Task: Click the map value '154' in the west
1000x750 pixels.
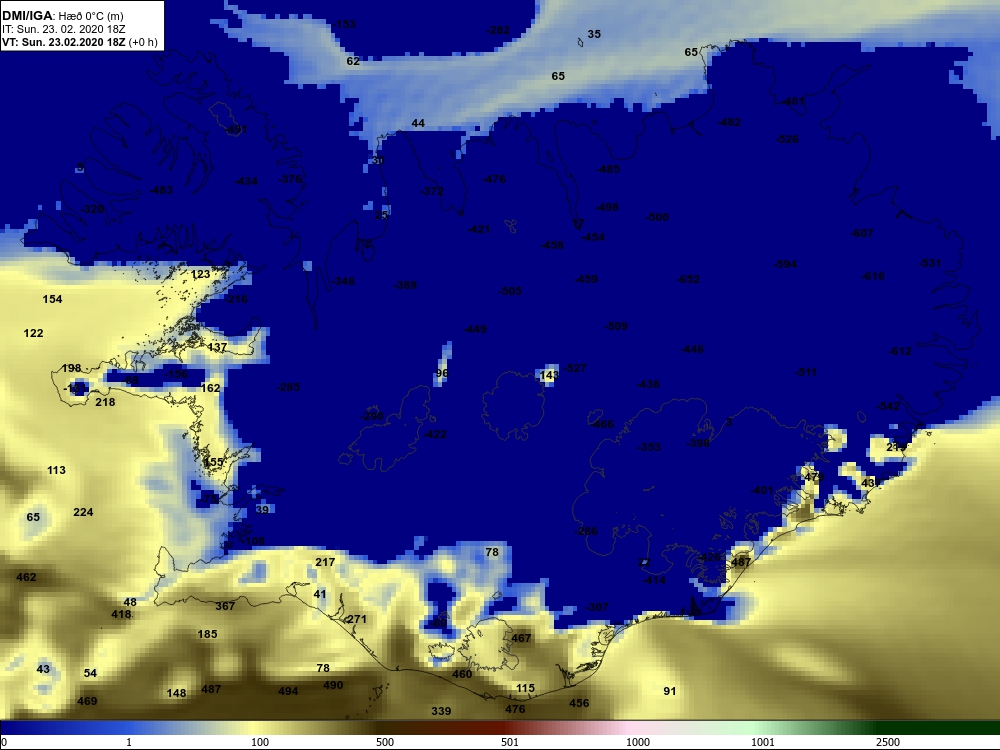Action: coord(52,299)
